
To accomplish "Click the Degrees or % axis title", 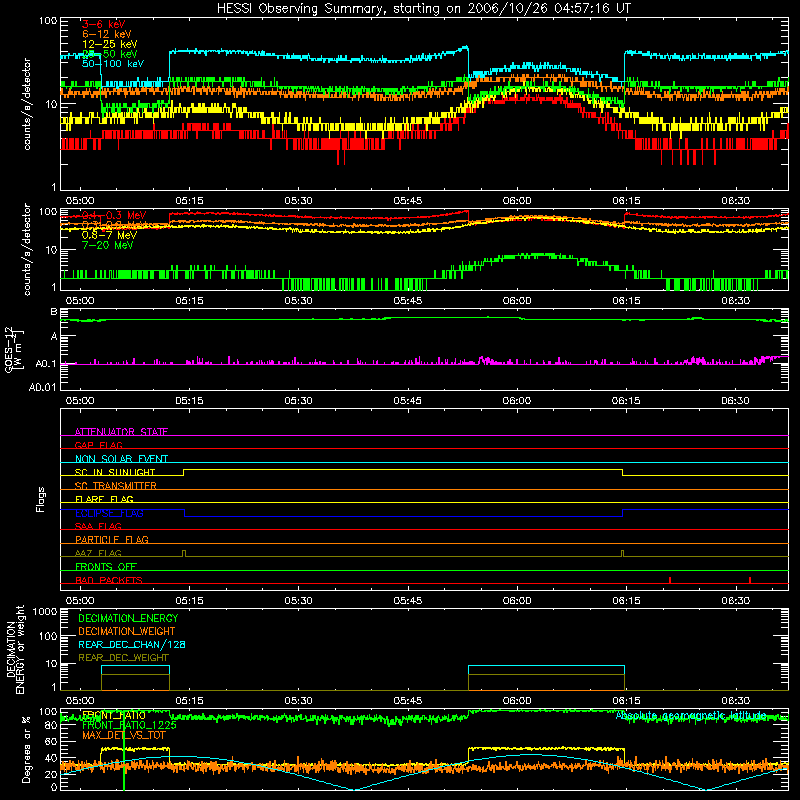I will [x=26, y=749].
